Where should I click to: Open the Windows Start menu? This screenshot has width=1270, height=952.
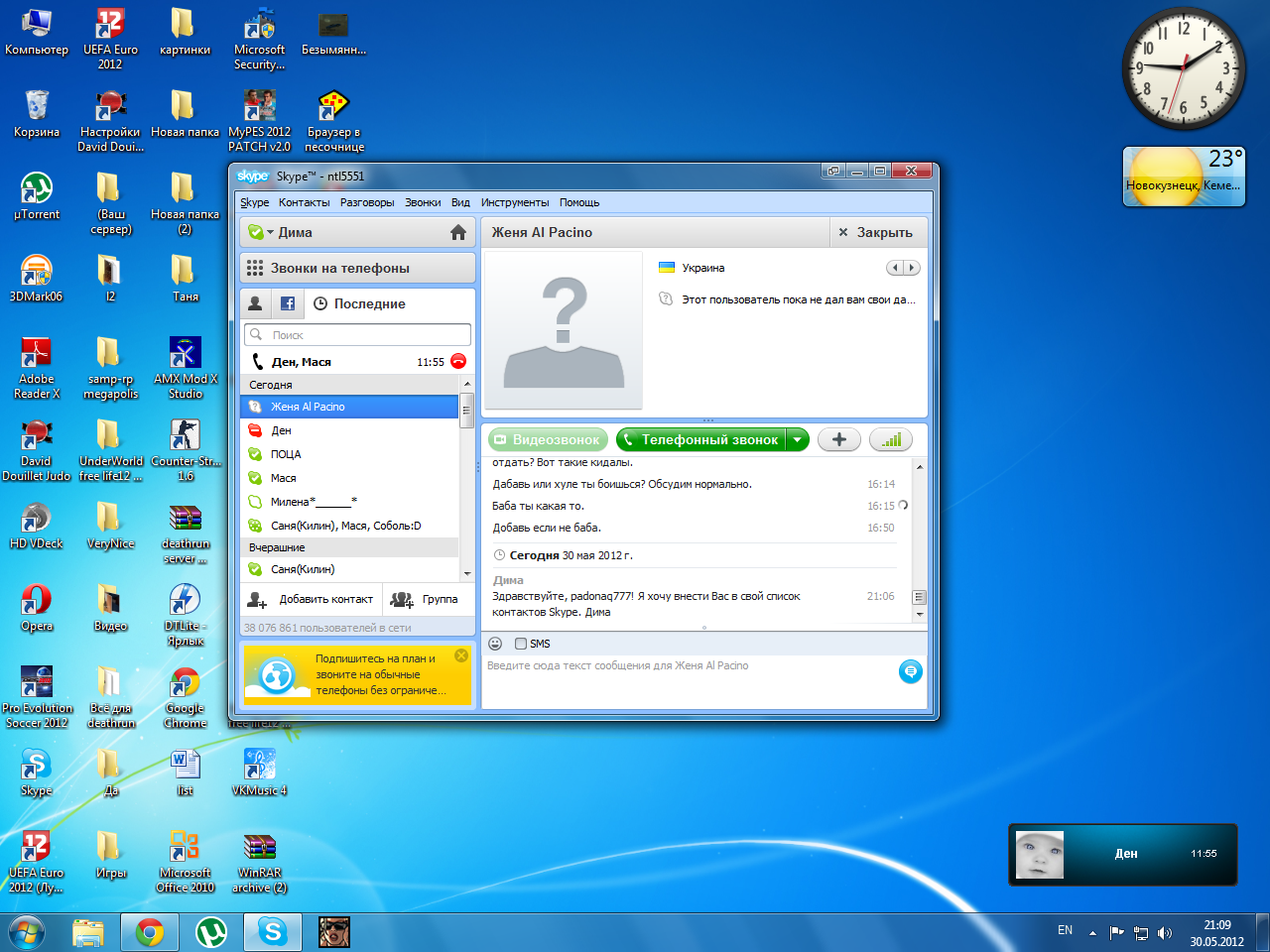27,932
